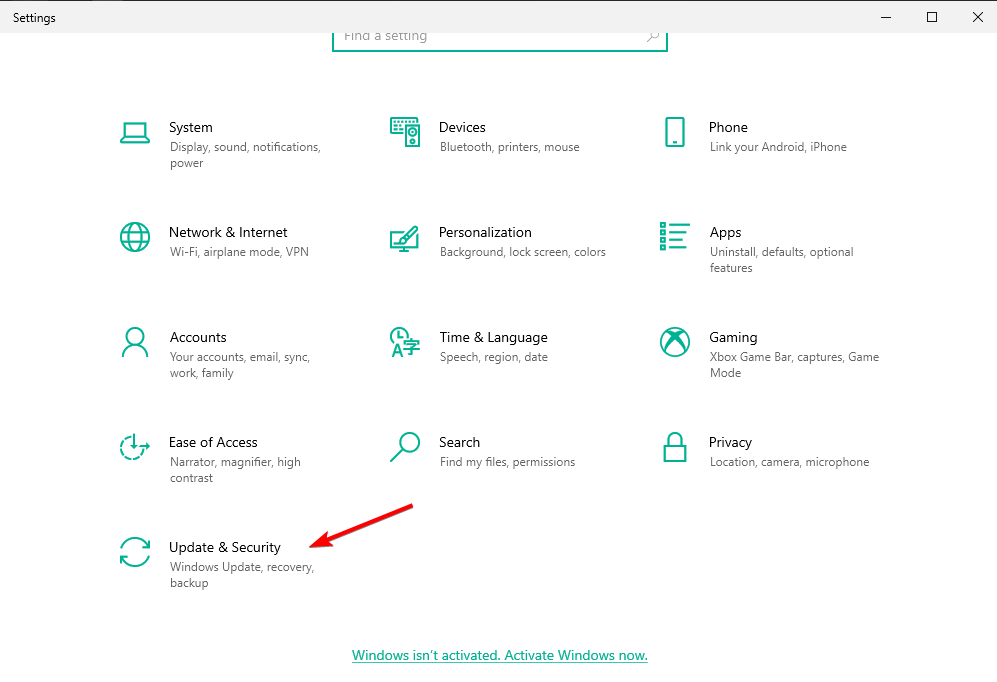This screenshot has height=682, width=997.
Task: Maximize the Settings window
Action: tap(932, 17)
